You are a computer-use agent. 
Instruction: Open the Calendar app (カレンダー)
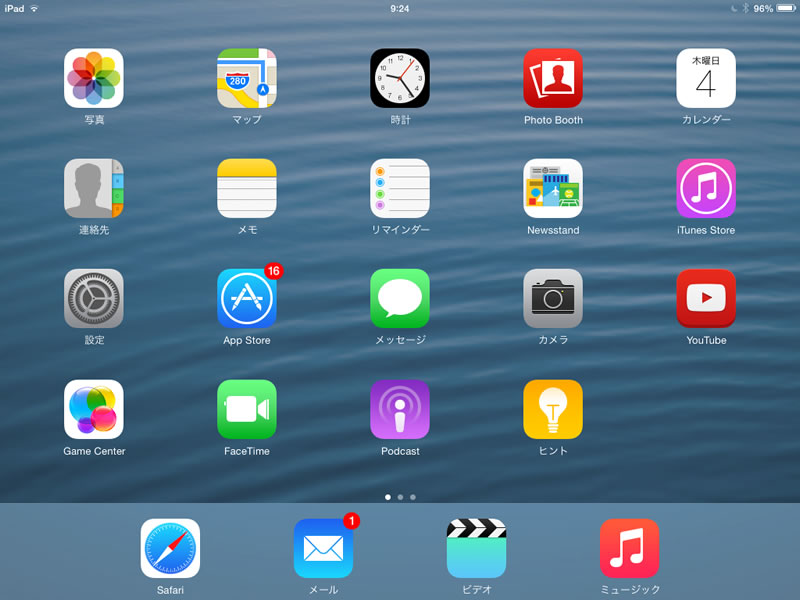click(706, 78)
